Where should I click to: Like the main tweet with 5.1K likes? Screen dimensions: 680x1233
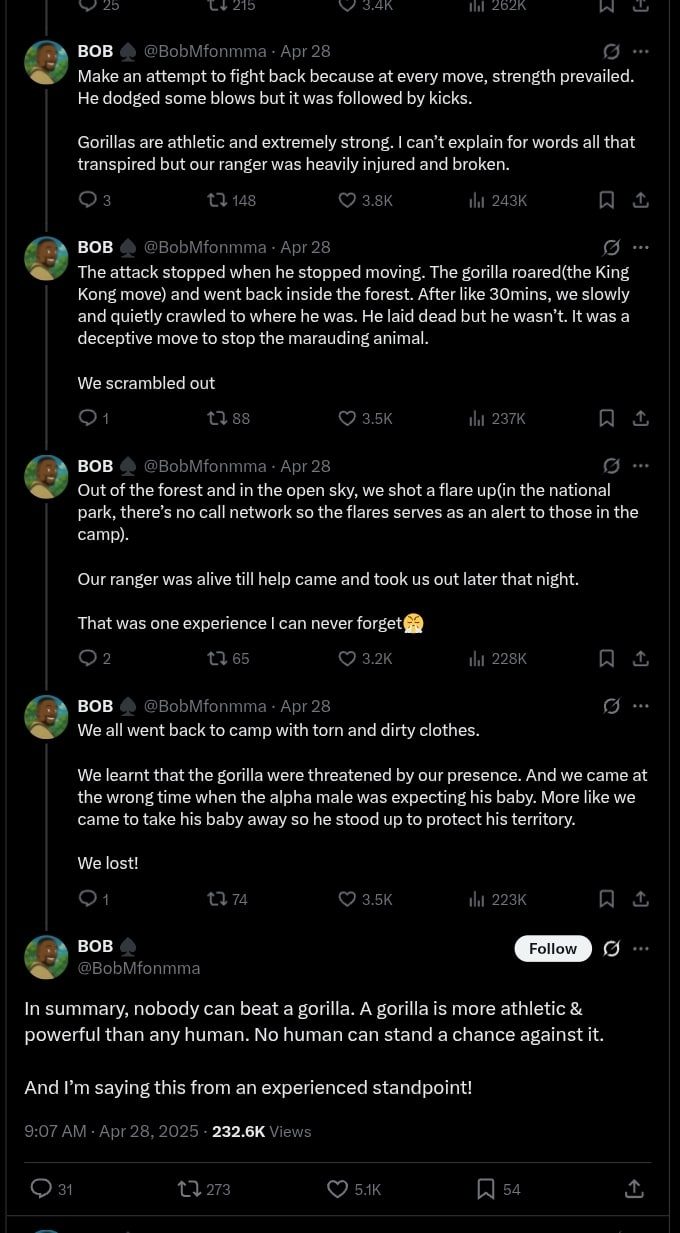click(x=338, y=1188)
